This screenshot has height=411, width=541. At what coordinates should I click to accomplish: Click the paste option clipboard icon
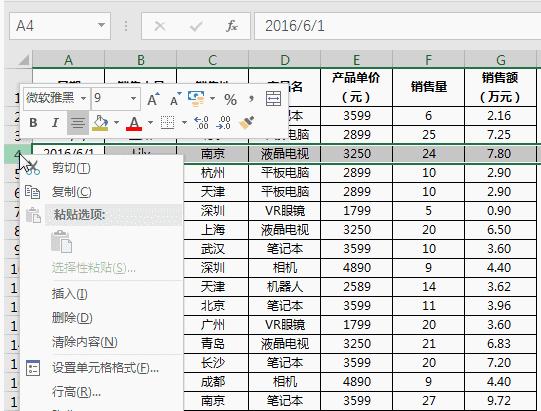click(61, 241)
